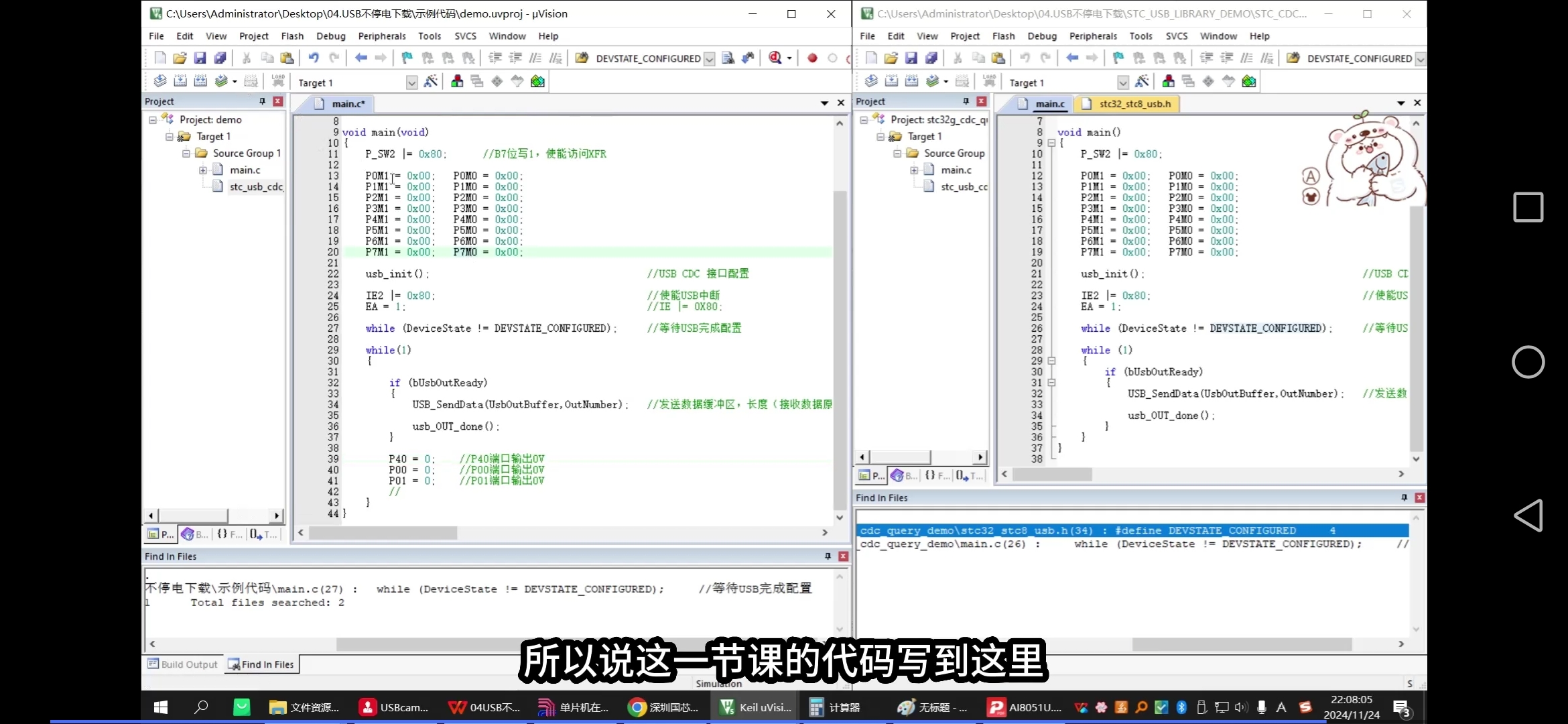Select #define DEVSTATE_CONFIGURED search result
The image size is (1568, 724).
tap(1133, 530)
